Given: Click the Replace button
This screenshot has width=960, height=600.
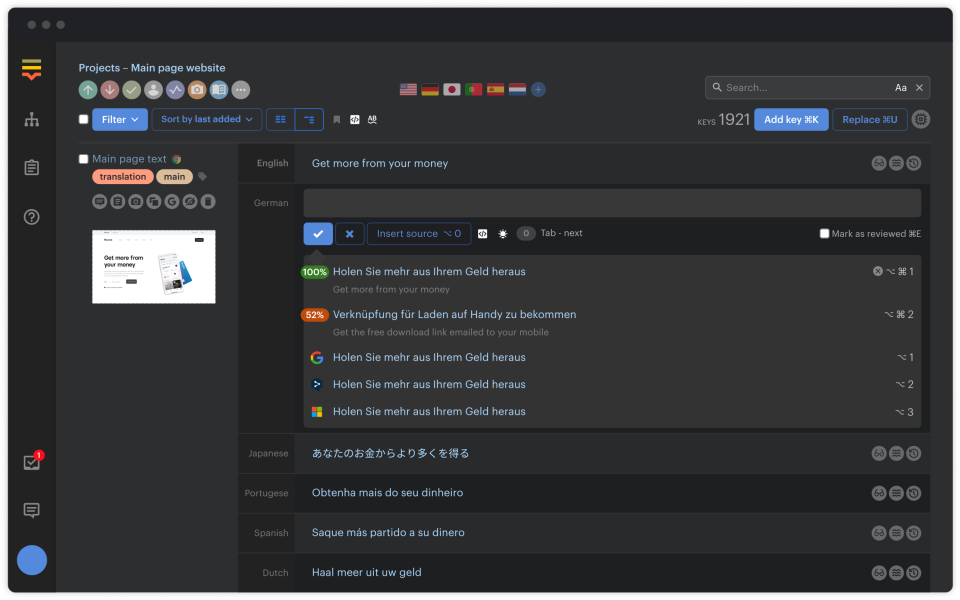Looking at the screenshot, I should [x=869, y=119].
